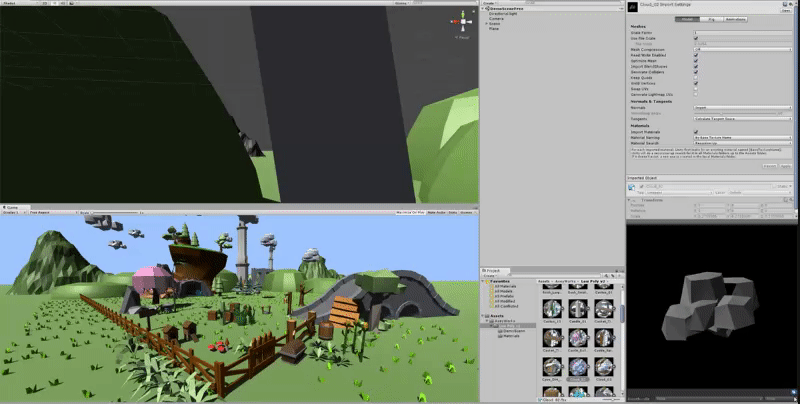Viewport: 800px width, 404px height.
Task: Open the Normals dropdown
Action: (743, 108)
